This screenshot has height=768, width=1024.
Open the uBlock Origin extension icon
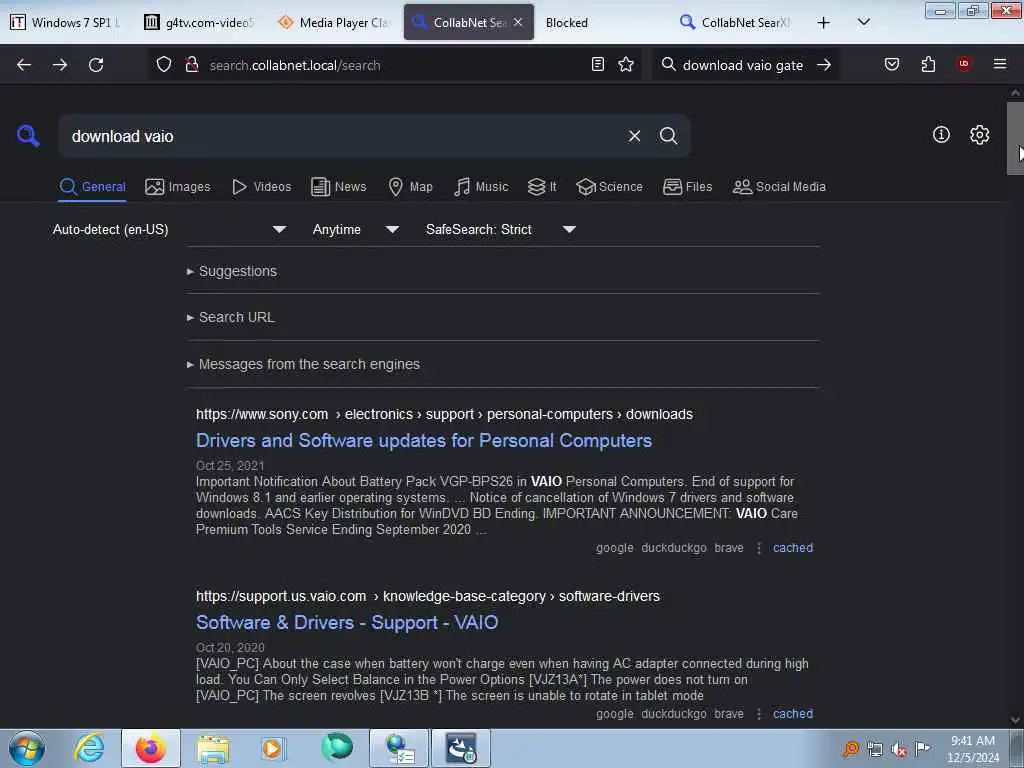point(964,64)
